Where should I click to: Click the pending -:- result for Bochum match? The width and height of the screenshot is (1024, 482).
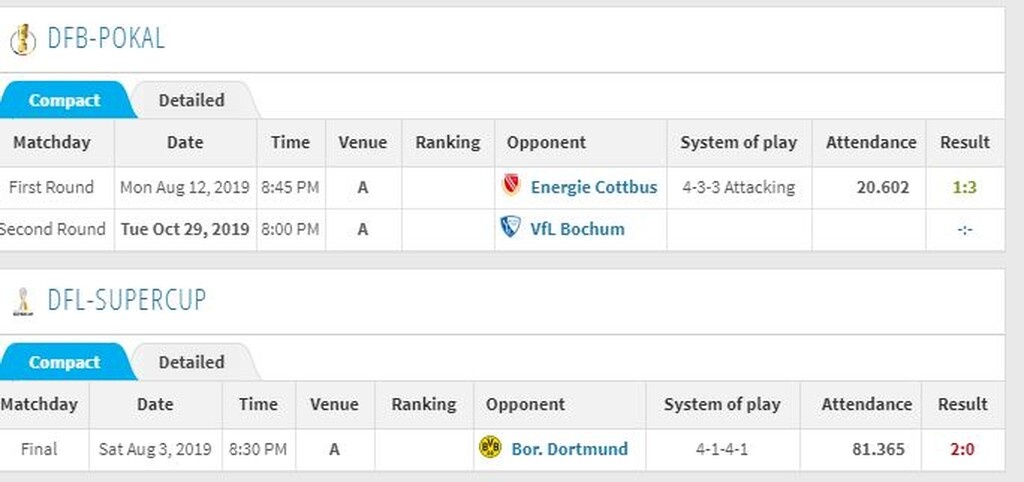click(x=964, y=229)
